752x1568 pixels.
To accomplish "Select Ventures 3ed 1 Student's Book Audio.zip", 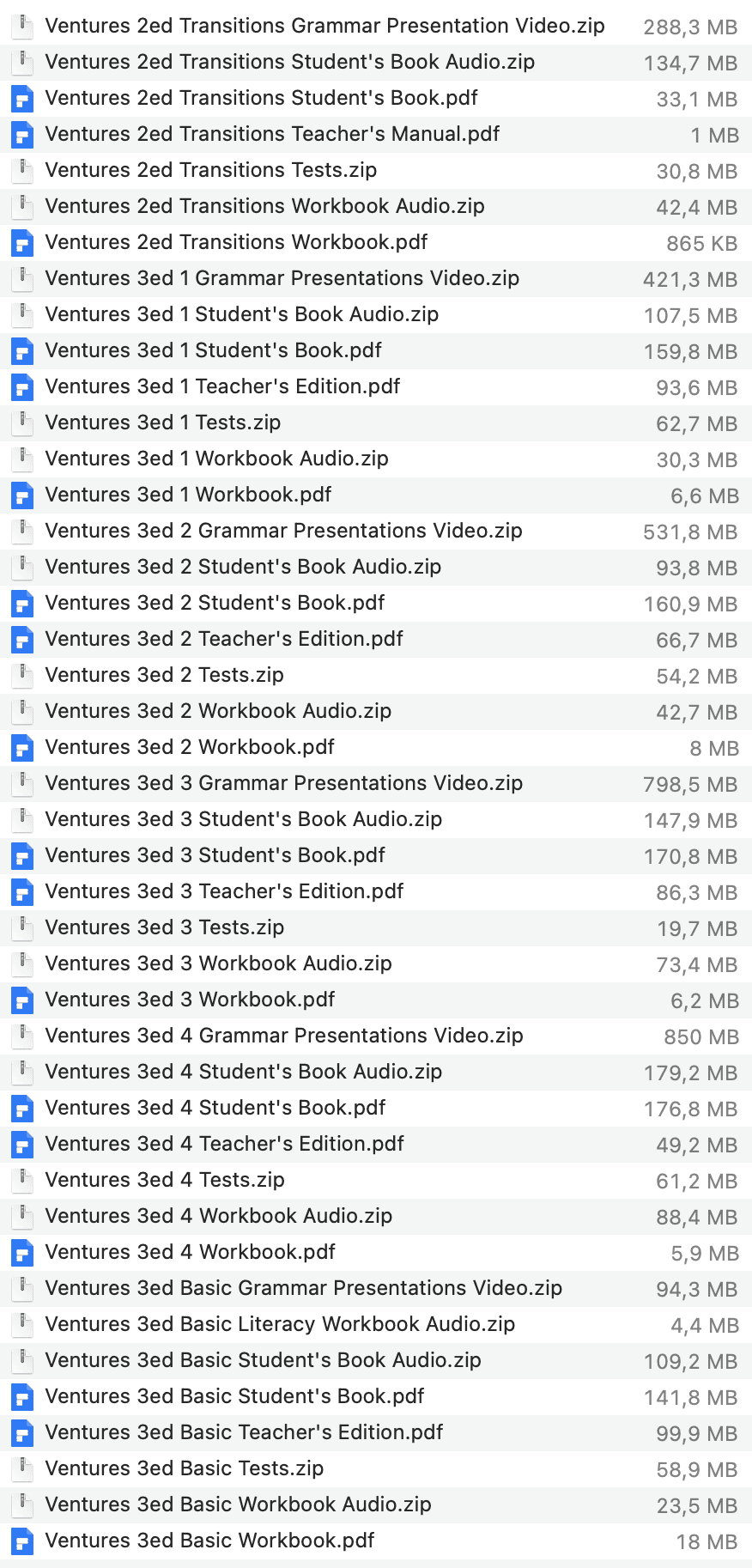I will 241,314.
